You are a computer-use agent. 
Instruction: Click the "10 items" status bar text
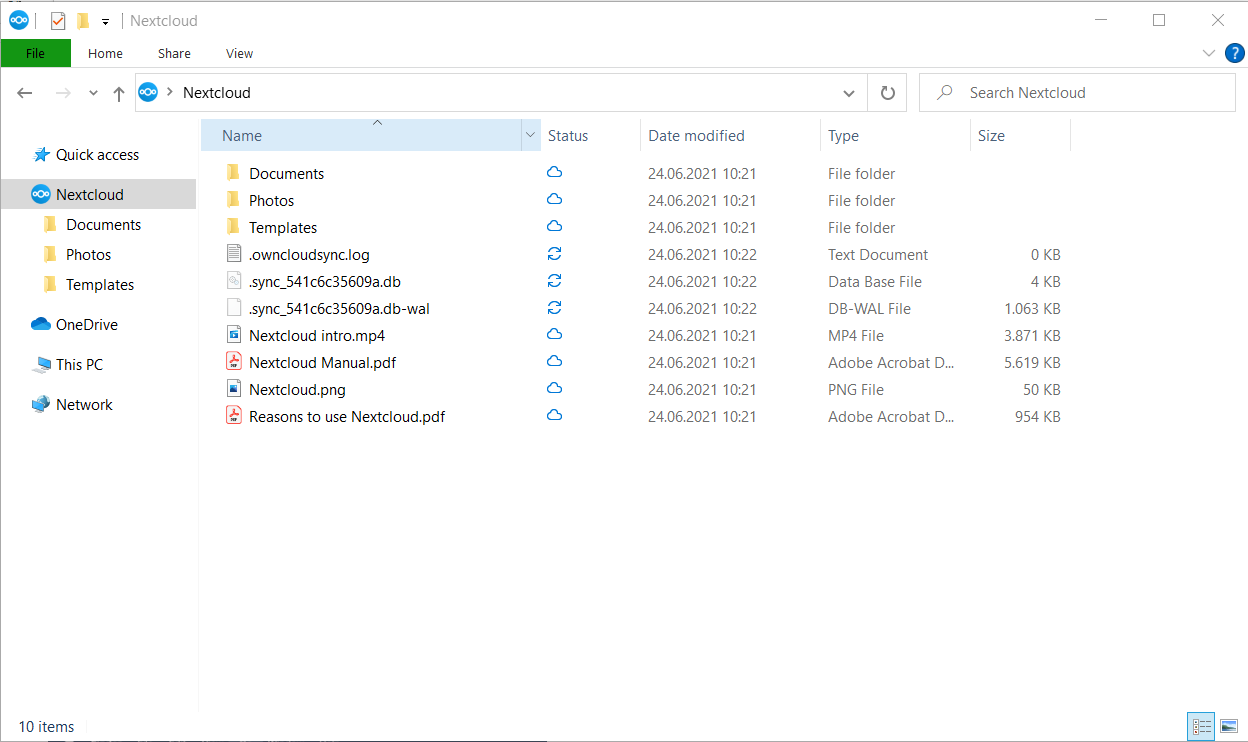[x=46, y=727]
